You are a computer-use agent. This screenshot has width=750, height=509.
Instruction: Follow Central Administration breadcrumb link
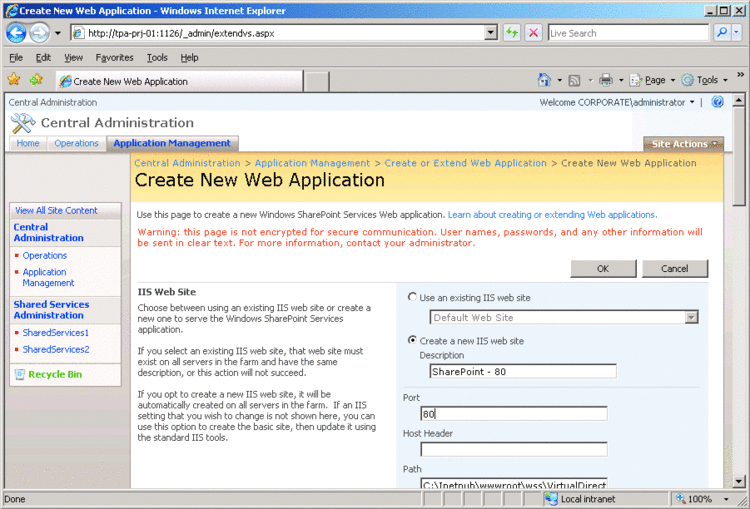(x=187, y=163)
